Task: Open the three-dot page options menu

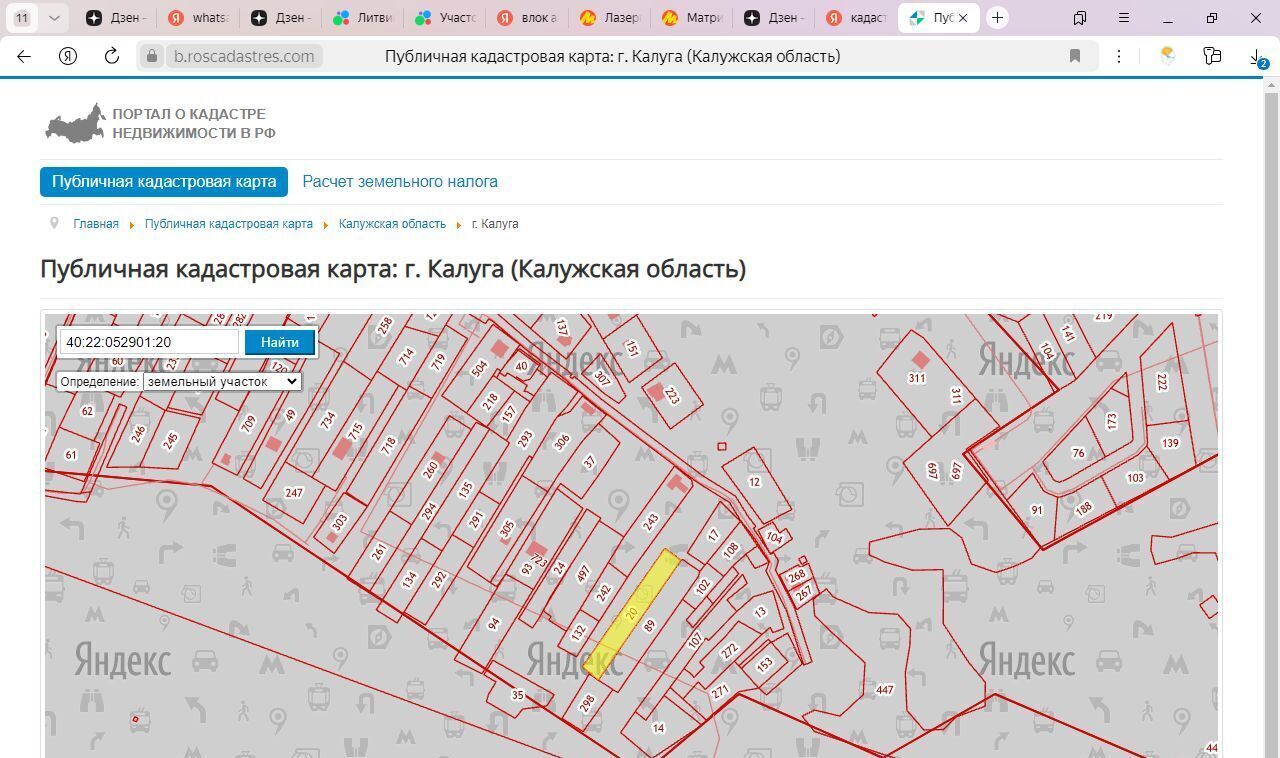Action: 1119,56
